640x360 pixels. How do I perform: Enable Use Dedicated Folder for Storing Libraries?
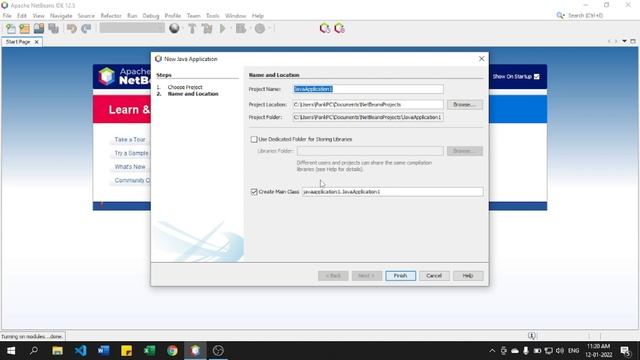click(254, 140)
